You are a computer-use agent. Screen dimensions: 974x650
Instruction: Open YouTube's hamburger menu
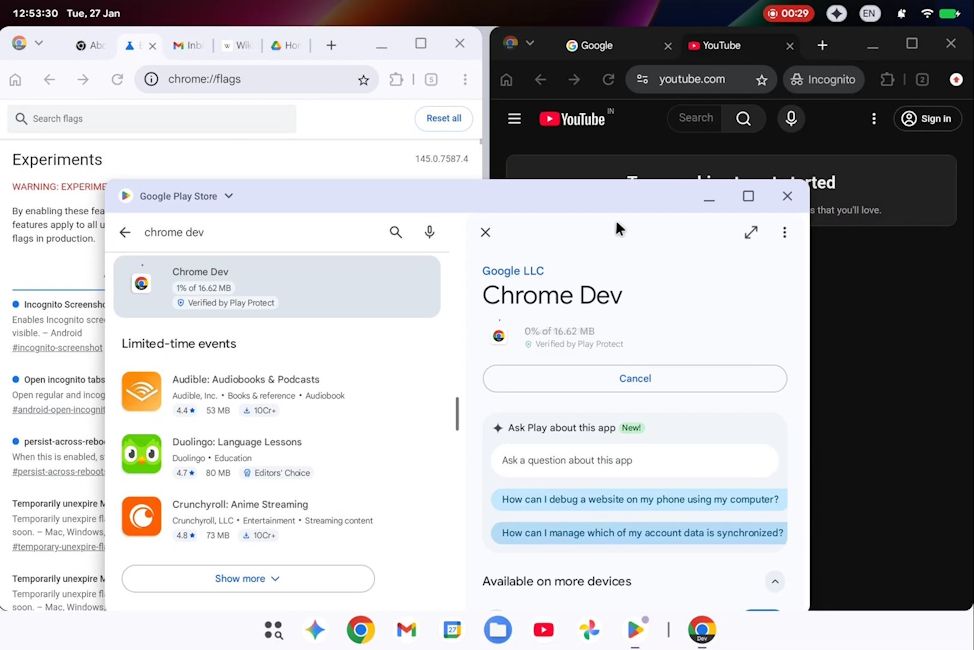[x=514, y=118]
